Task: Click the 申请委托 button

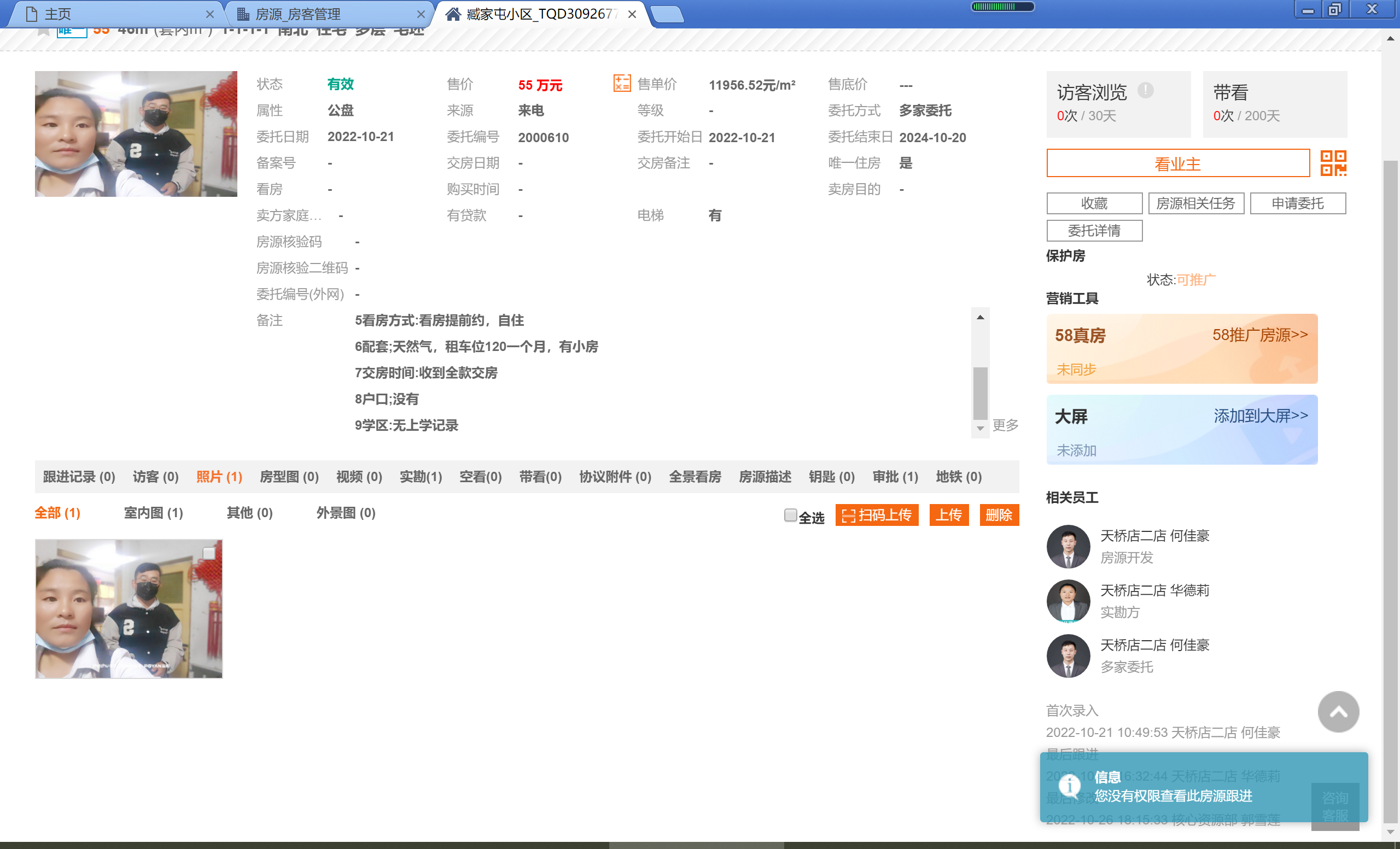Action: click(x=1298, y=203)
